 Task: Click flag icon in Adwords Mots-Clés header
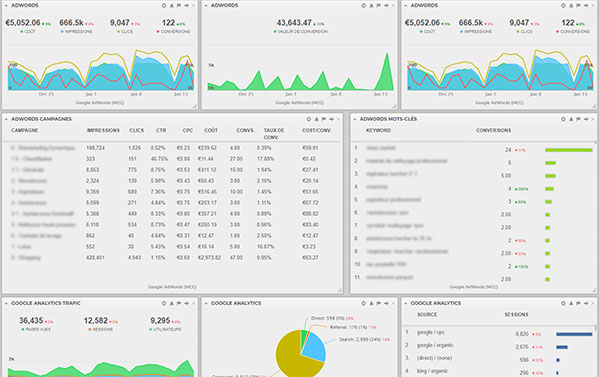578,119
